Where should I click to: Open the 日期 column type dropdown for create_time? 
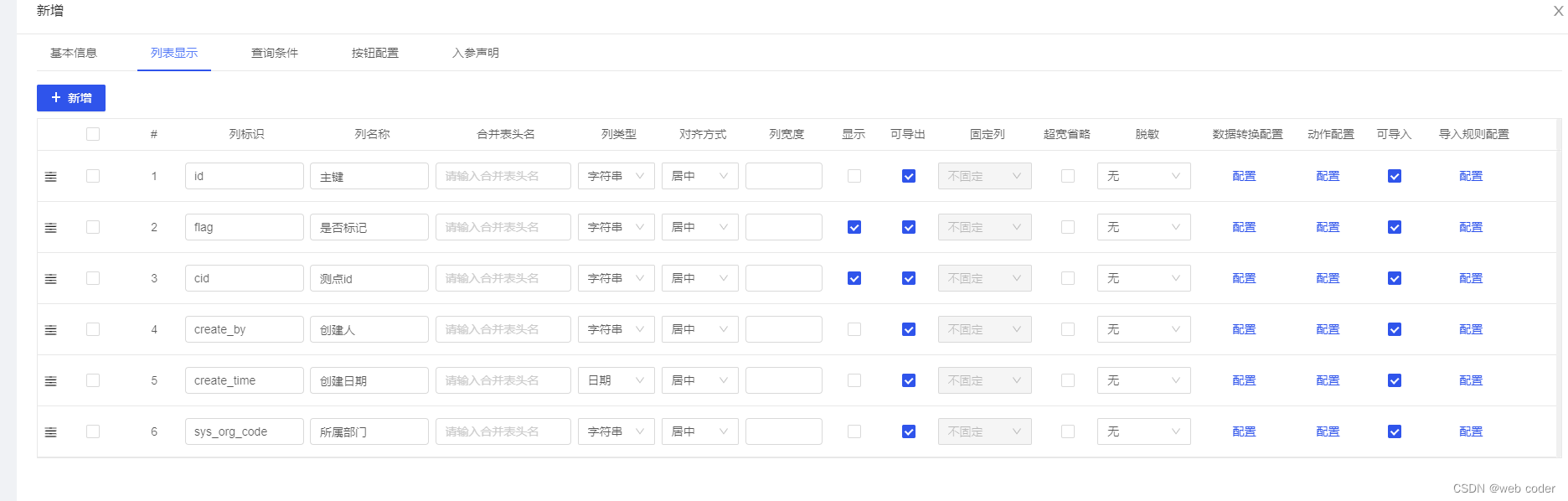[x=616, y=380]
